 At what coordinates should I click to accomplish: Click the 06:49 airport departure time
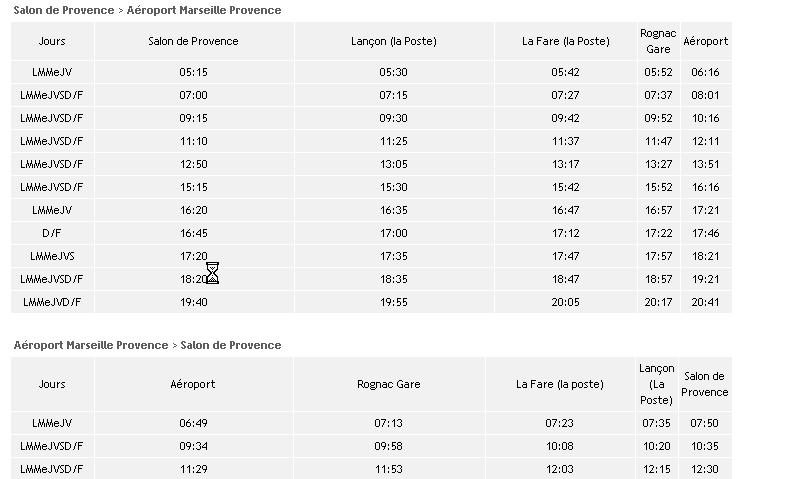tap(193, 424)
